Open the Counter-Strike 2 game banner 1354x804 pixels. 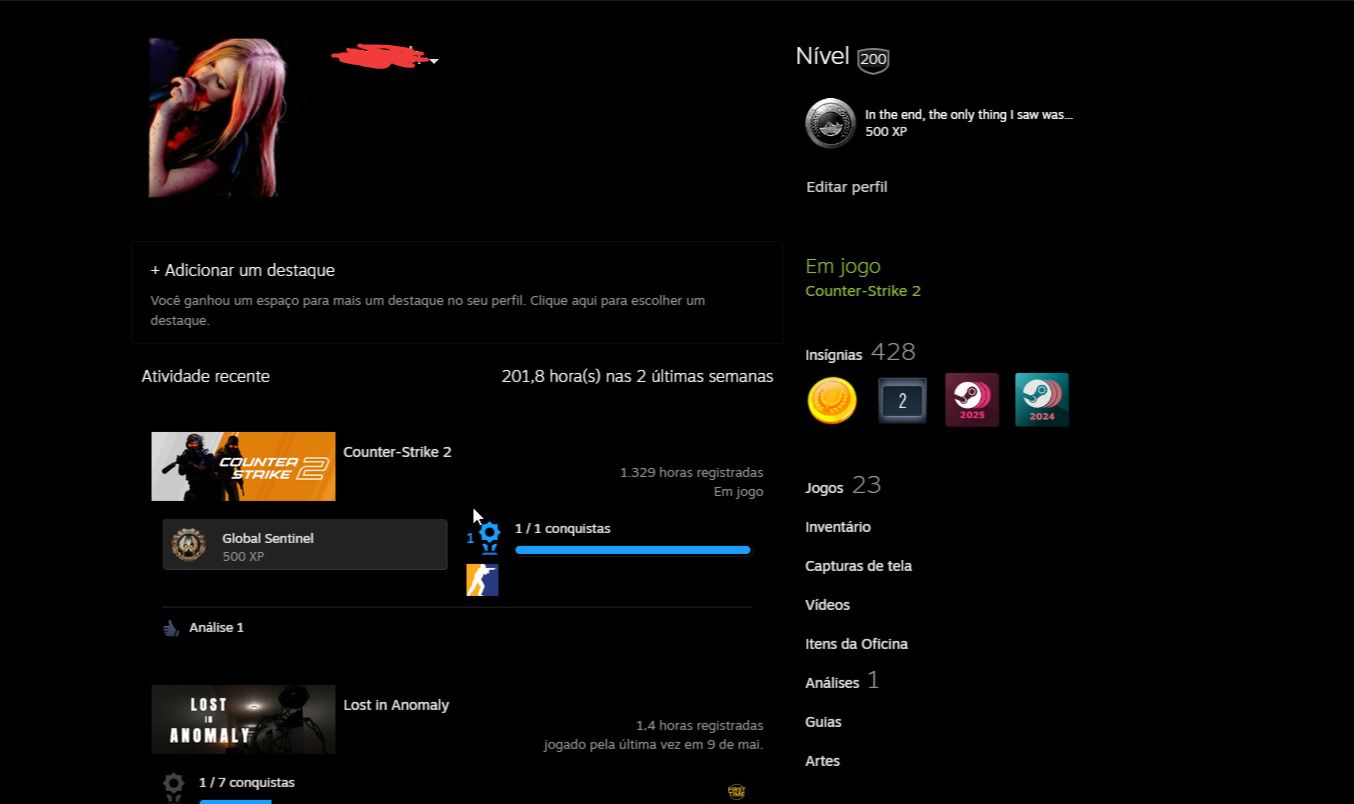coord(243,466)
